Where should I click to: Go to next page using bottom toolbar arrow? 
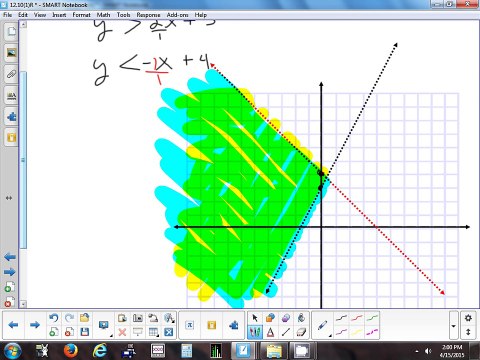pyautogui.click(x=34, y=325)
